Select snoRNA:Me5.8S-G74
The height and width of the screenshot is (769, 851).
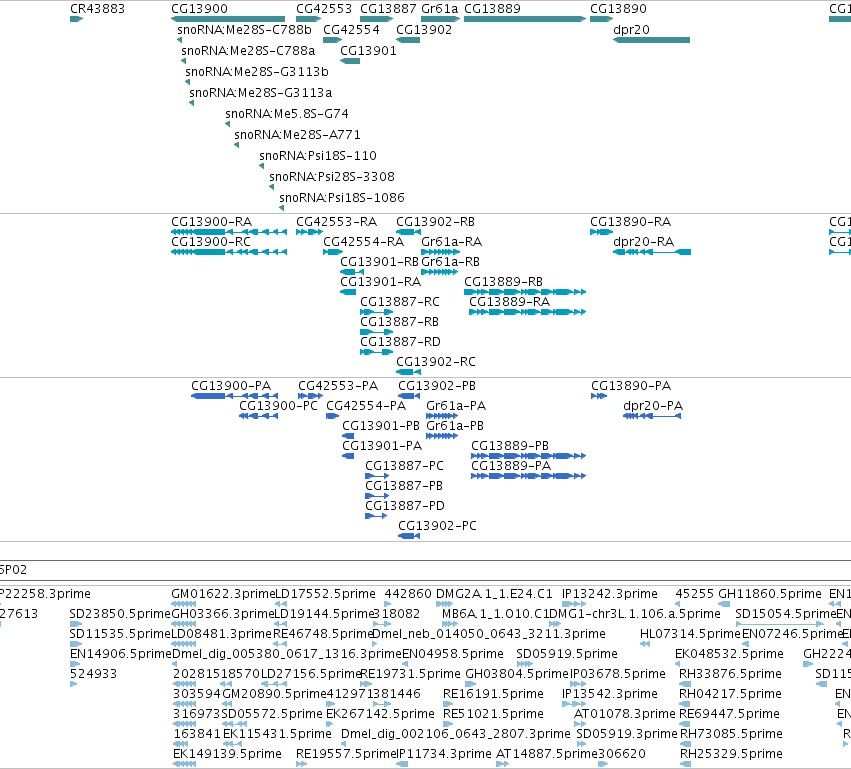tap(287, 114)
